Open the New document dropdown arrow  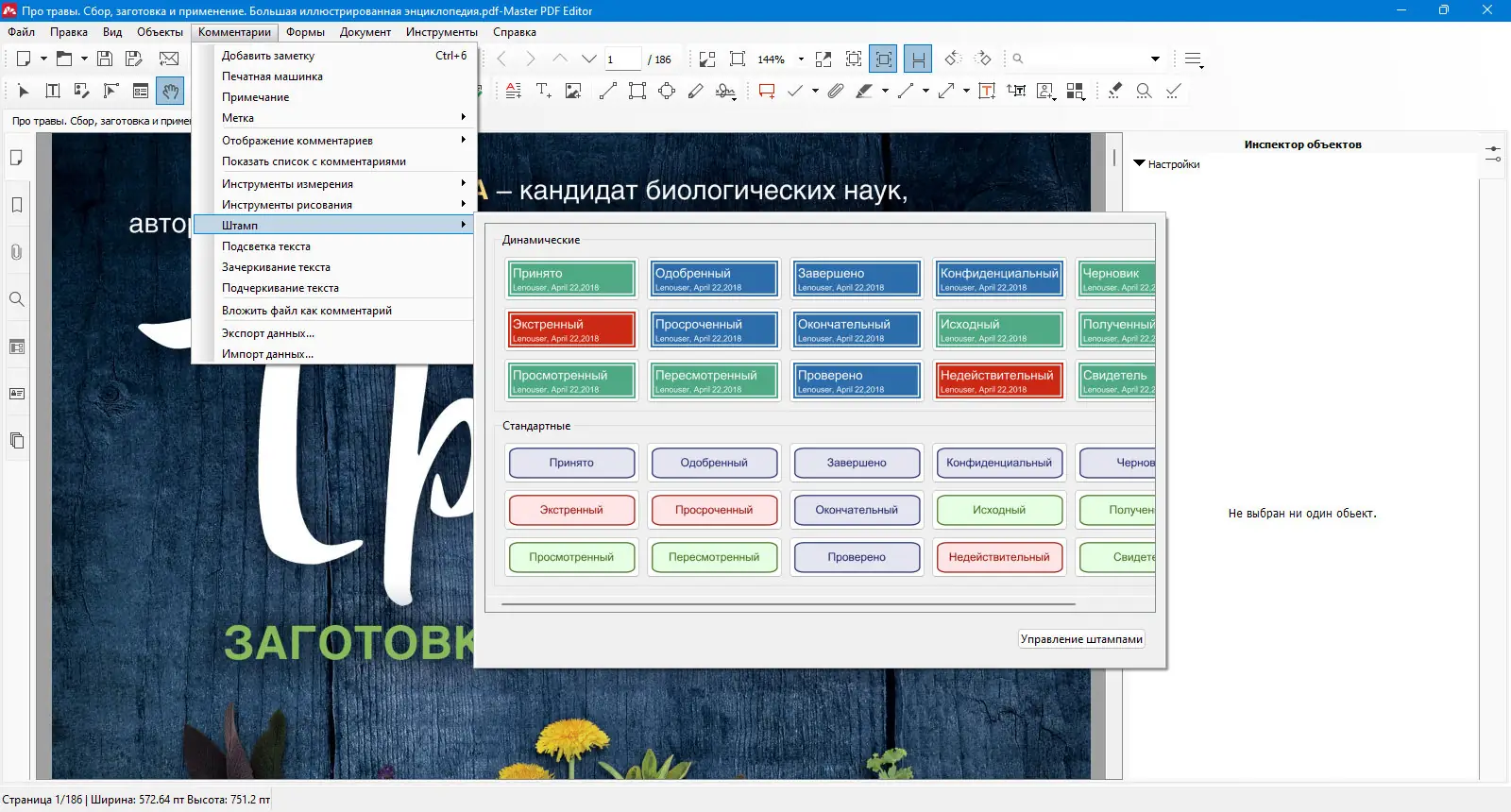(x=43, y=59)
